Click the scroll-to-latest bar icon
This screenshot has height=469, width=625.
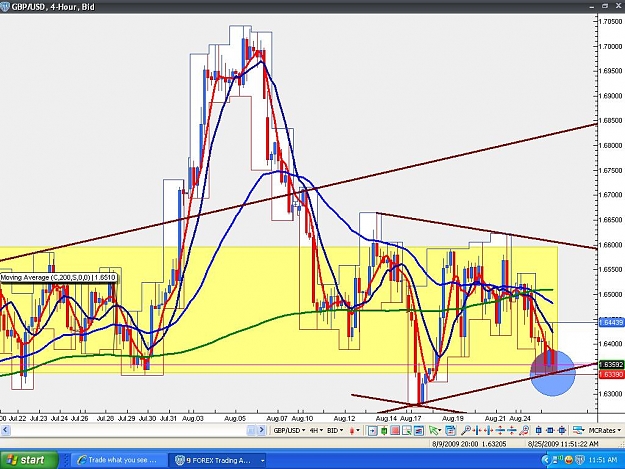(372, 430)
